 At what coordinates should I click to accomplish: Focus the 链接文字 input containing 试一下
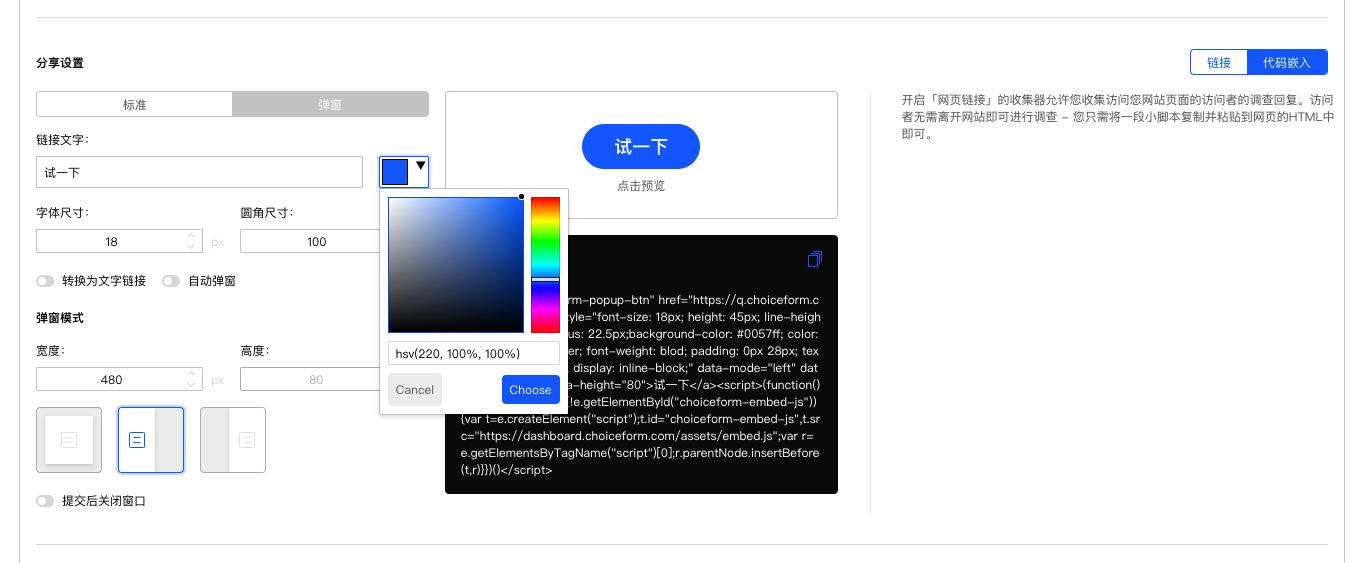point(199,172)
